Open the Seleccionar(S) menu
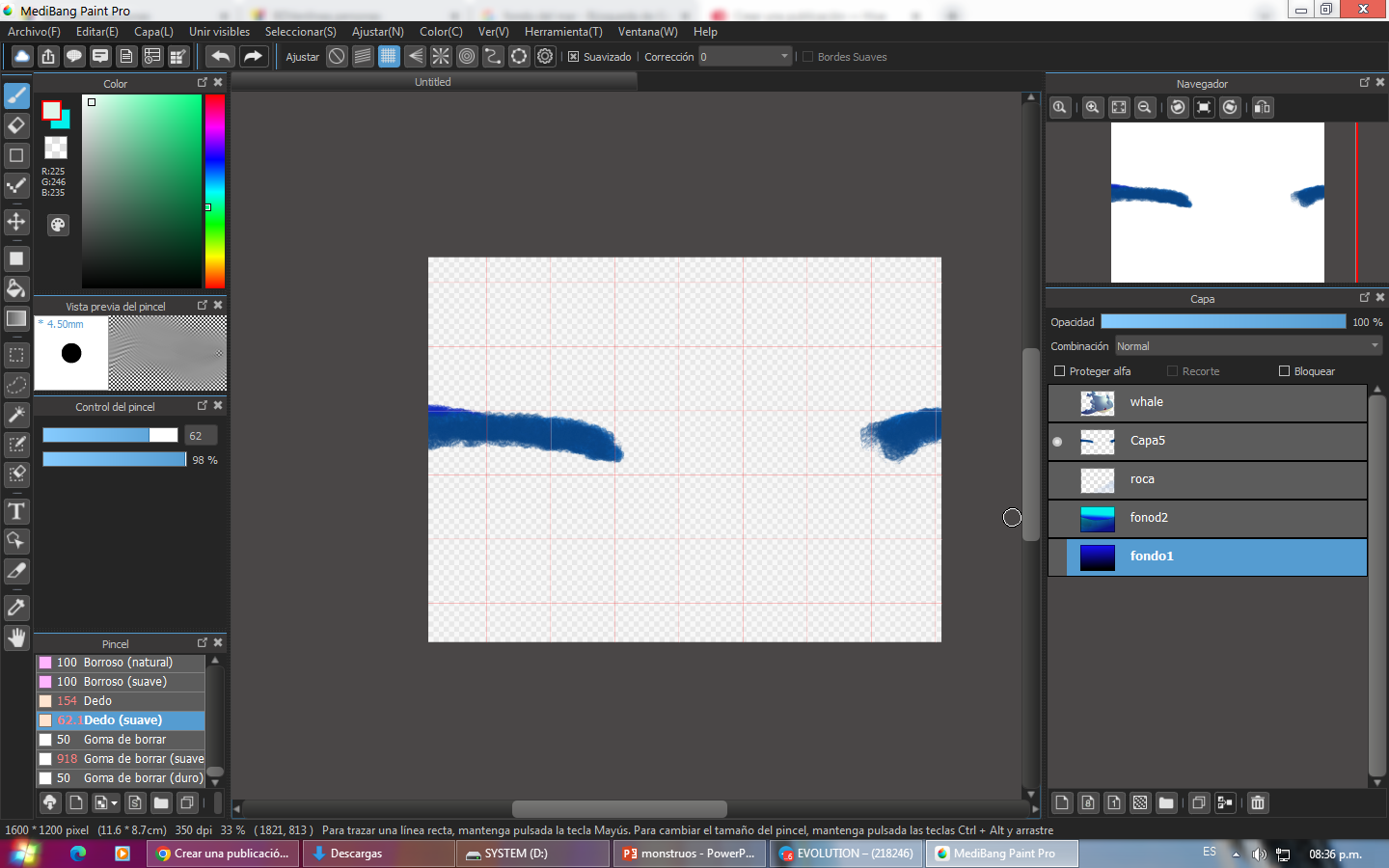The width and height of the screenshot is (1389, 868). (x=301, y=32)
